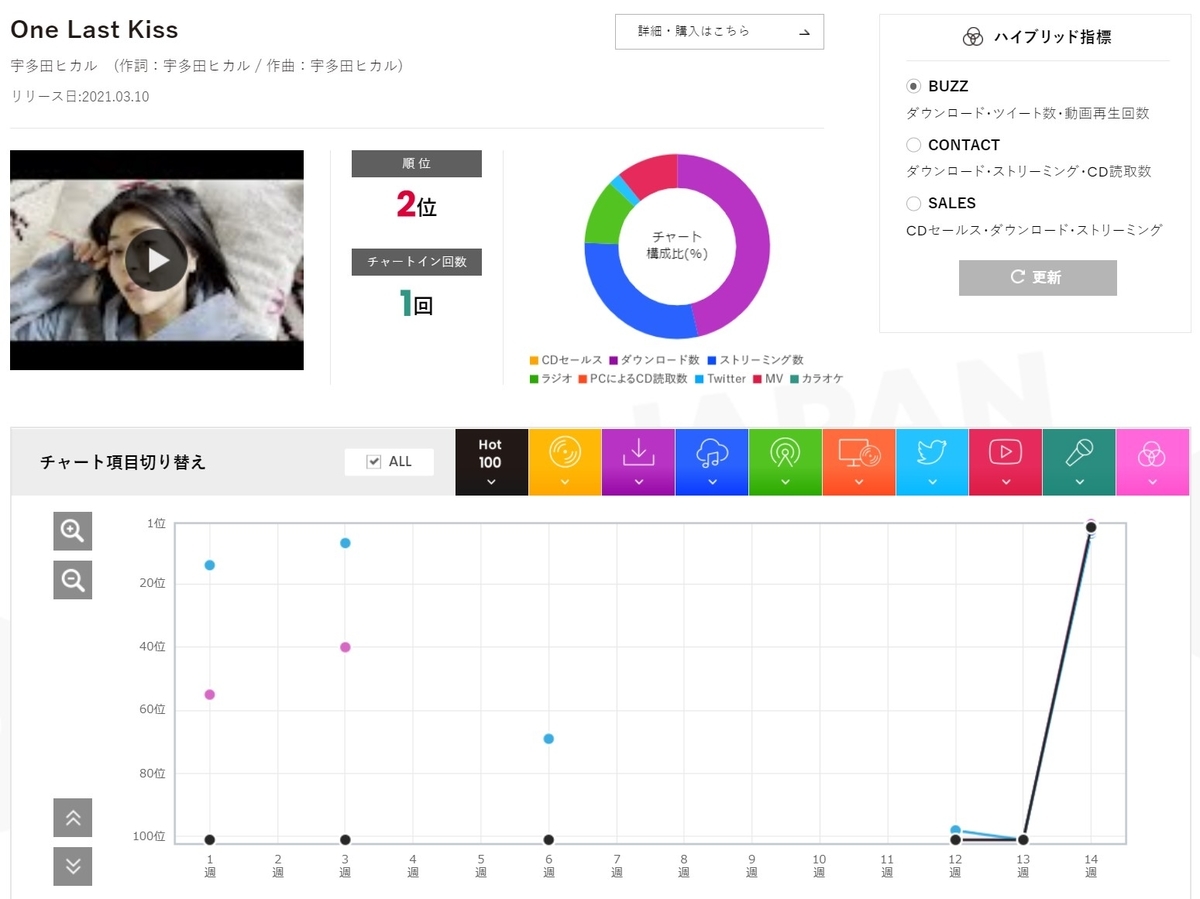1200x899 pixels.
Task: Play the One Last Kiss video
Action: coord(157,260)
